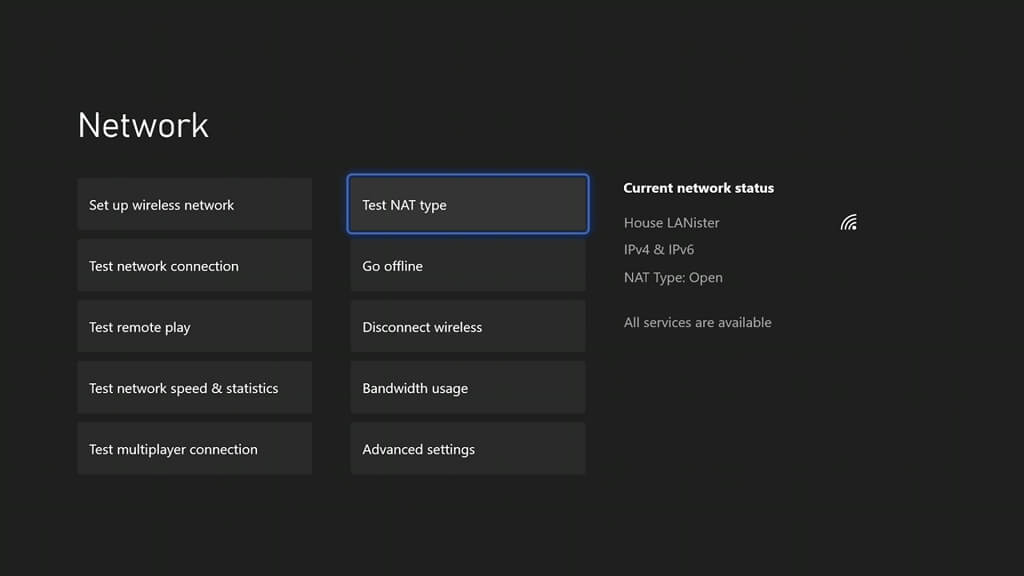Click the All services are available message

point(697,322)
